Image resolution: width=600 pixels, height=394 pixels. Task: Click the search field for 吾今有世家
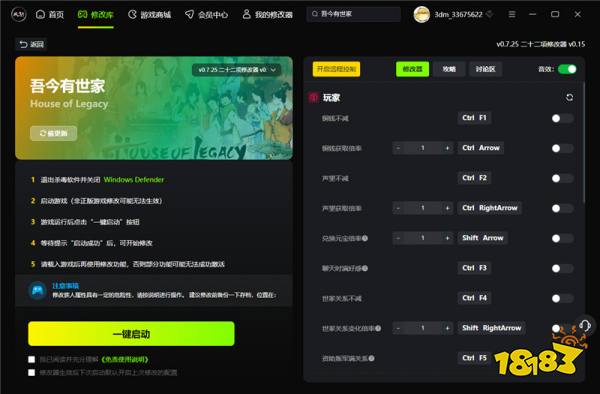coord(354,14)
